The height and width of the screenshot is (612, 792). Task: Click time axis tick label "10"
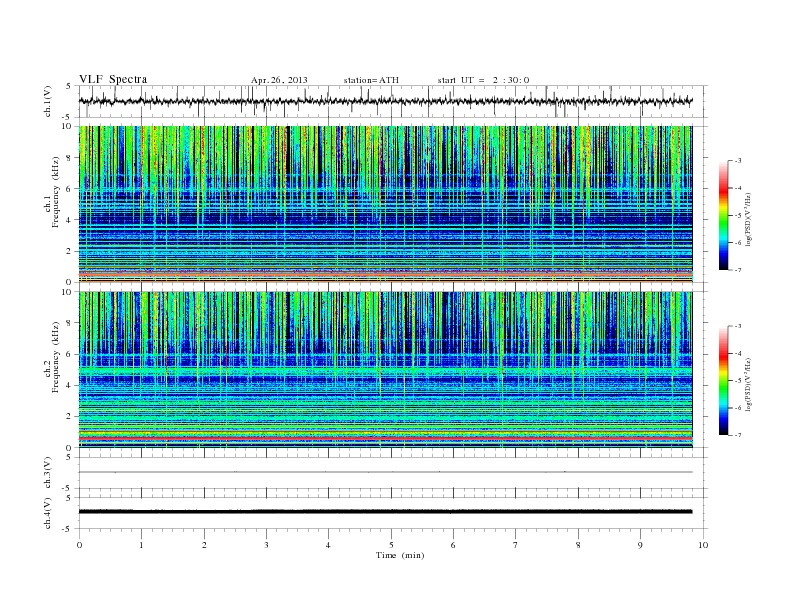click(x=703, y=545)
